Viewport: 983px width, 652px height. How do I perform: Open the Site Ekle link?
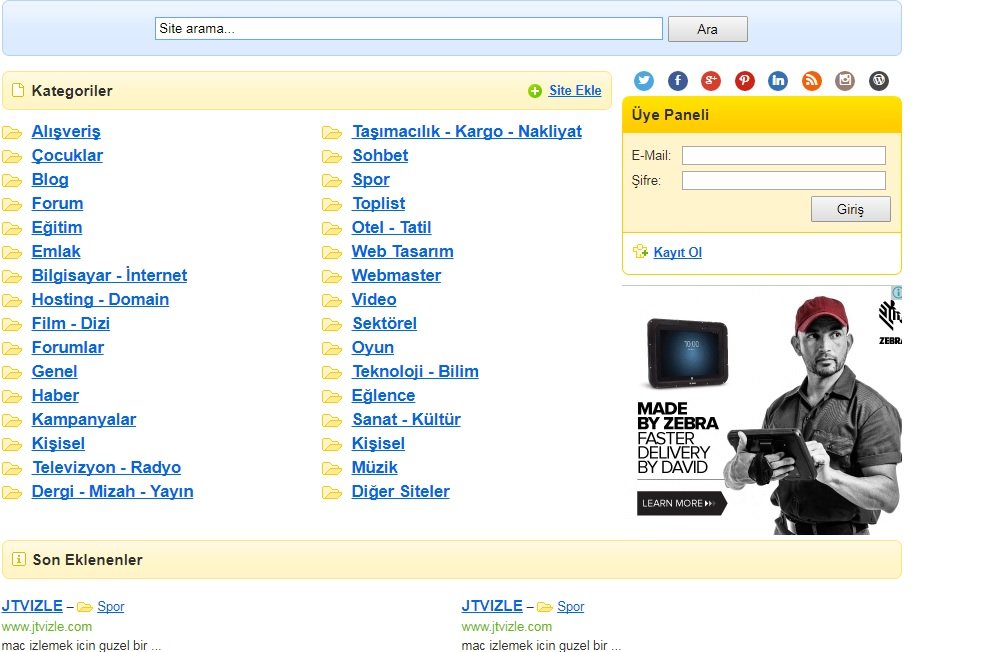[x=575, y=90]
